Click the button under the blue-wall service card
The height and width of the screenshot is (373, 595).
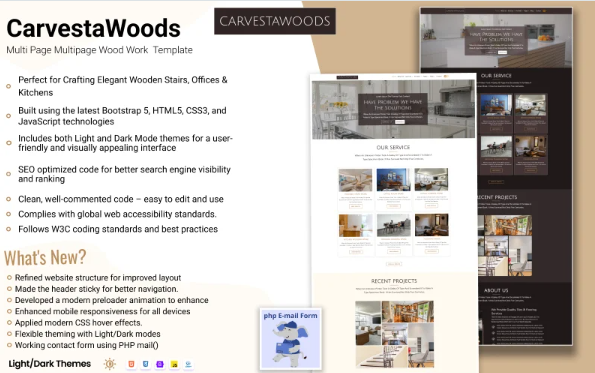(394, 206)
